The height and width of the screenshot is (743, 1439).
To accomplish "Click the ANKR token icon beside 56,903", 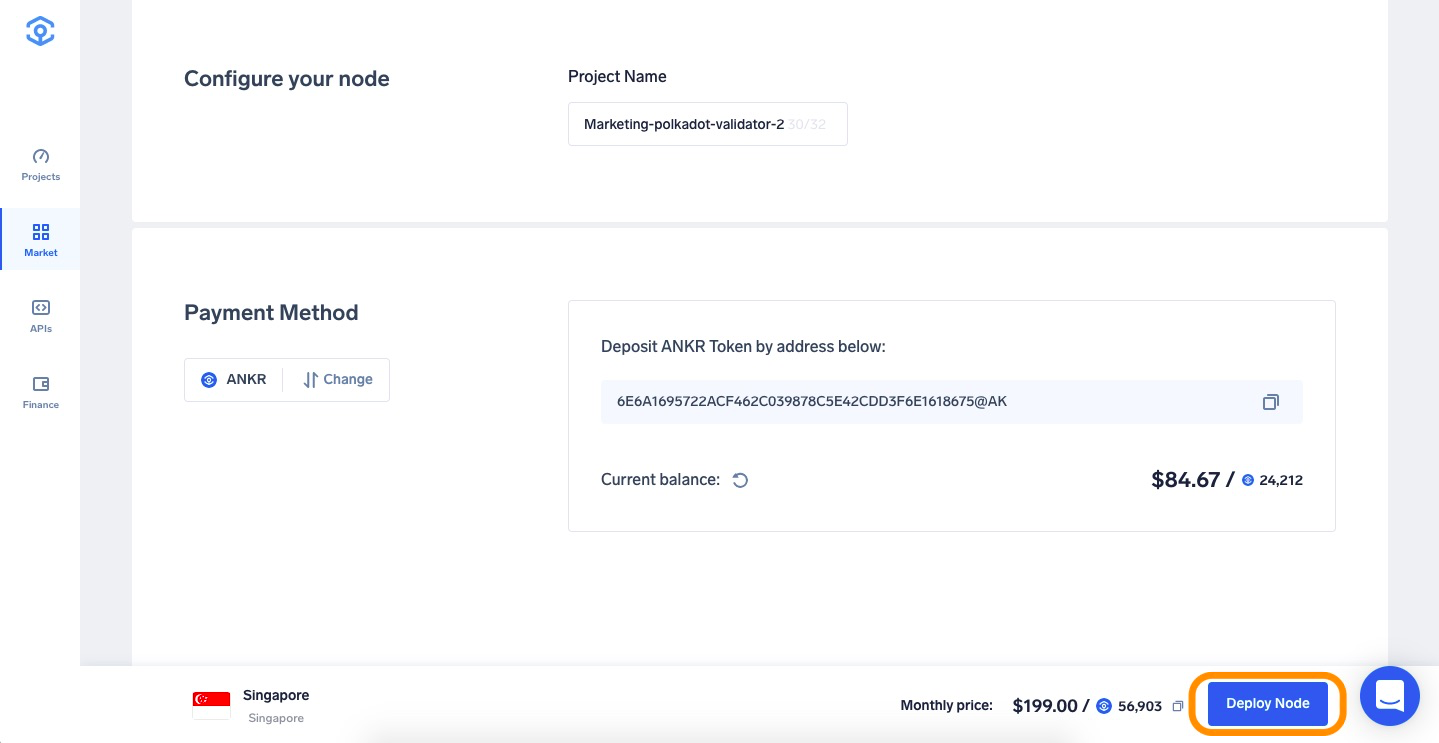I will (1104, 706).
